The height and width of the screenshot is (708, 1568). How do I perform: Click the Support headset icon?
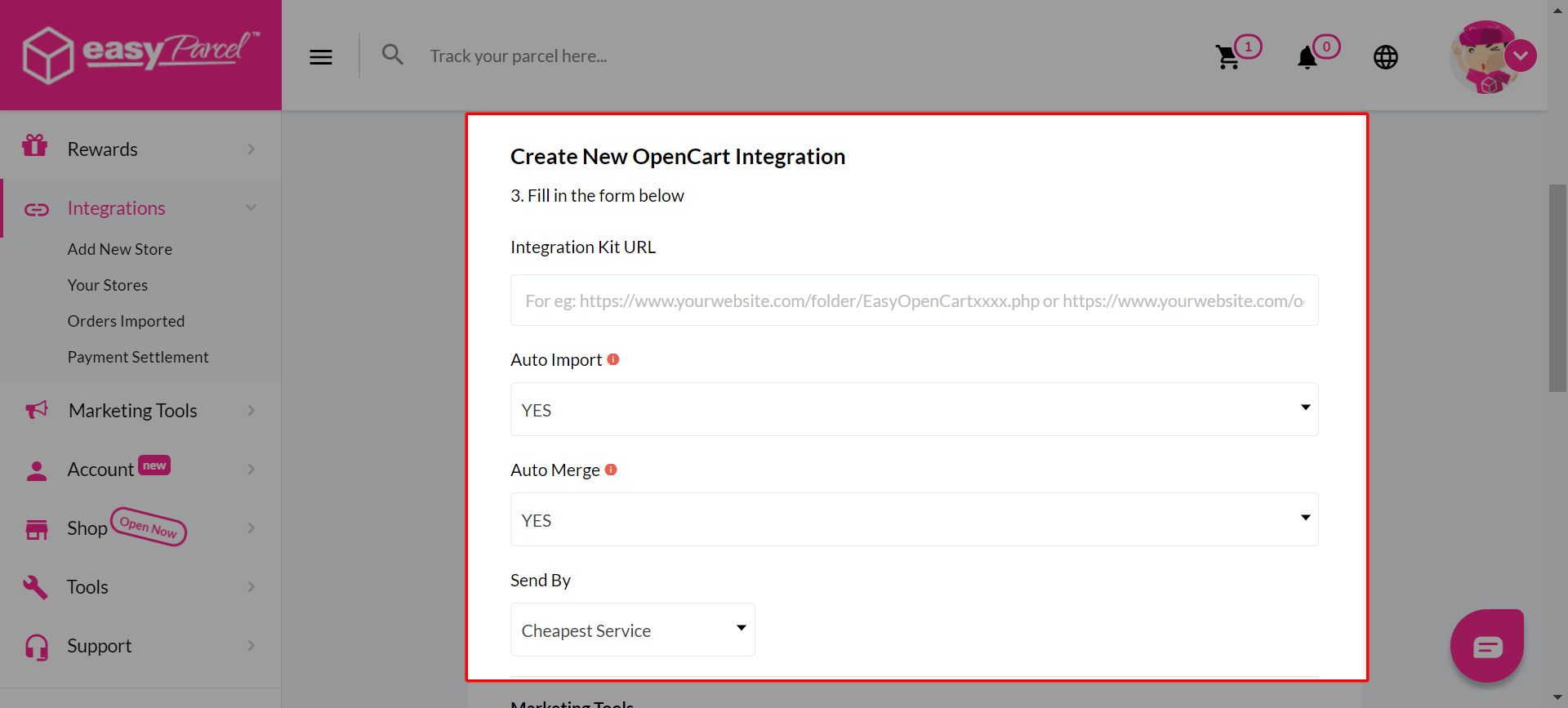pos(37,647)
